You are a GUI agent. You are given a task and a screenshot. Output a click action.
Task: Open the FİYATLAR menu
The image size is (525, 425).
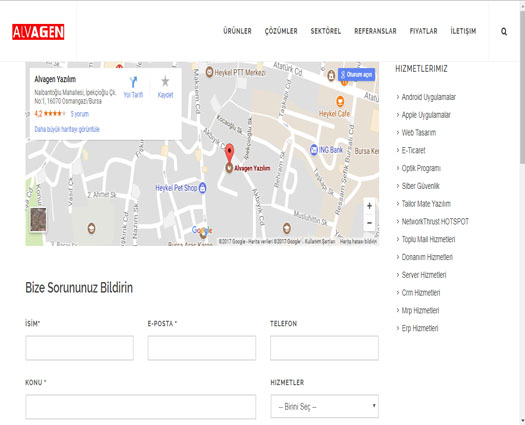coord(424,31)
